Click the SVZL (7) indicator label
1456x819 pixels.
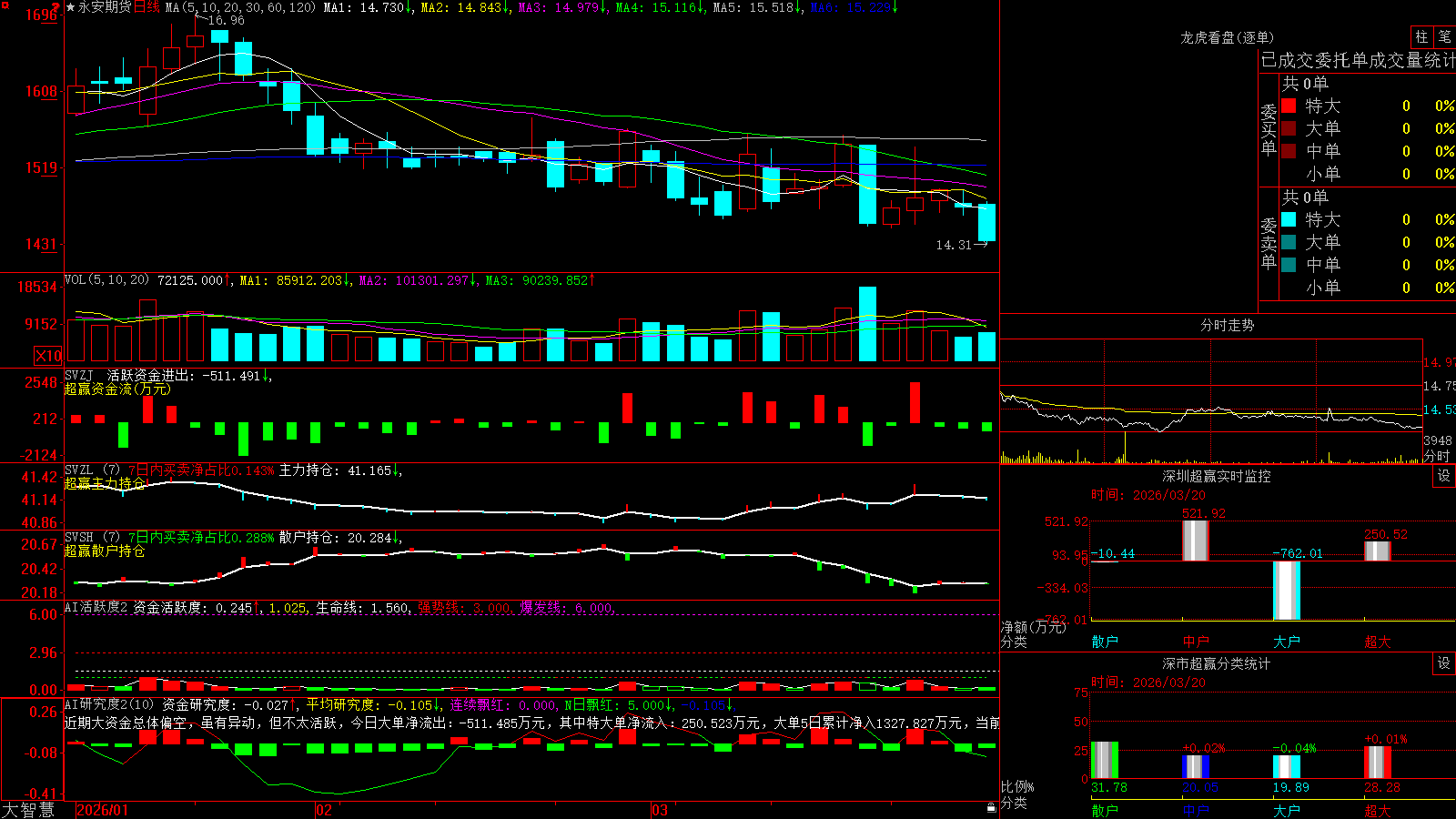tap(92, 470)
